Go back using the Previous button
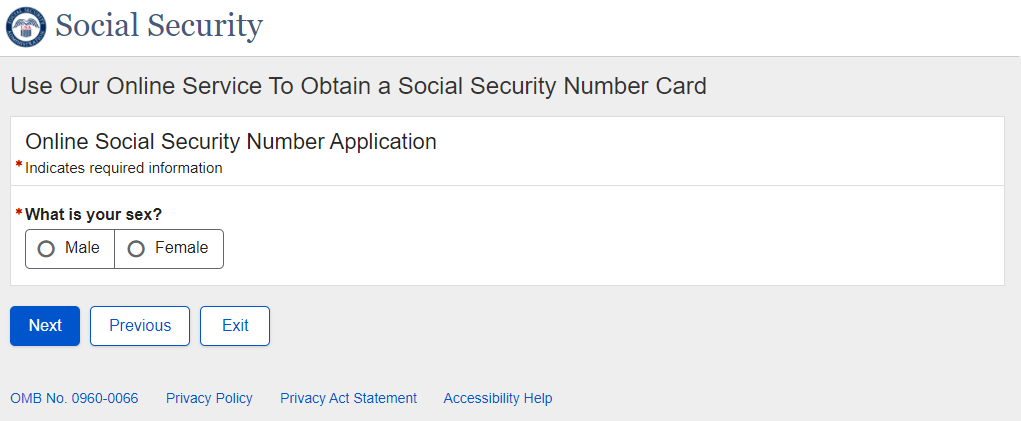Viewport: 1021px width, 421px height. point(140,326)
